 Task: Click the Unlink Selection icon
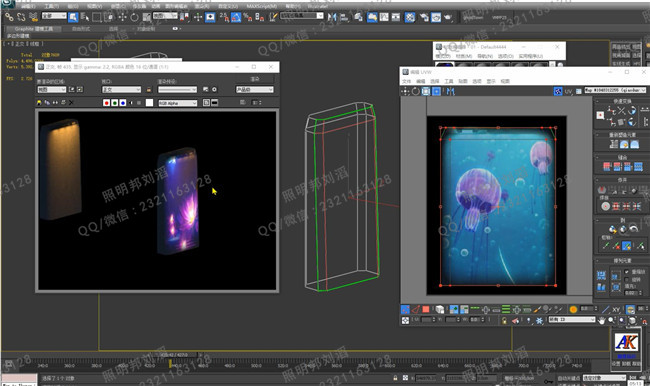tap(21, 17)
